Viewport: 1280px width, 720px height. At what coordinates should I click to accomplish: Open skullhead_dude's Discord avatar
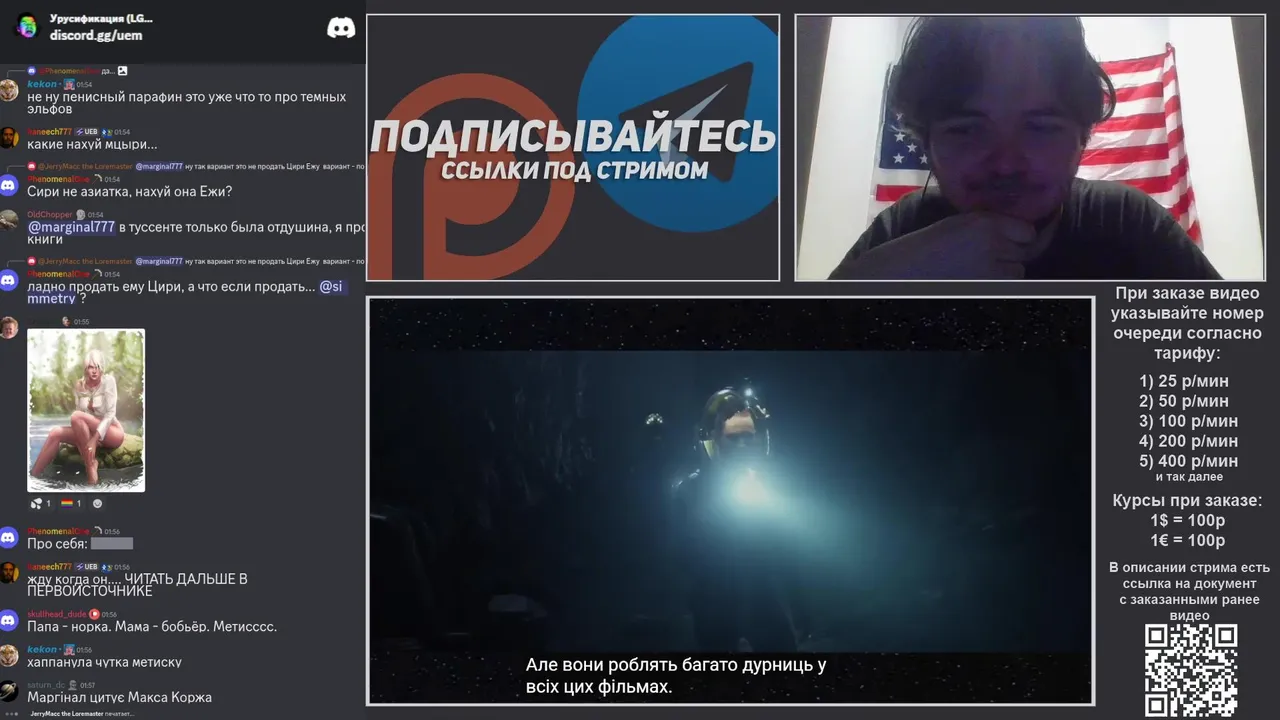point(9,621)
